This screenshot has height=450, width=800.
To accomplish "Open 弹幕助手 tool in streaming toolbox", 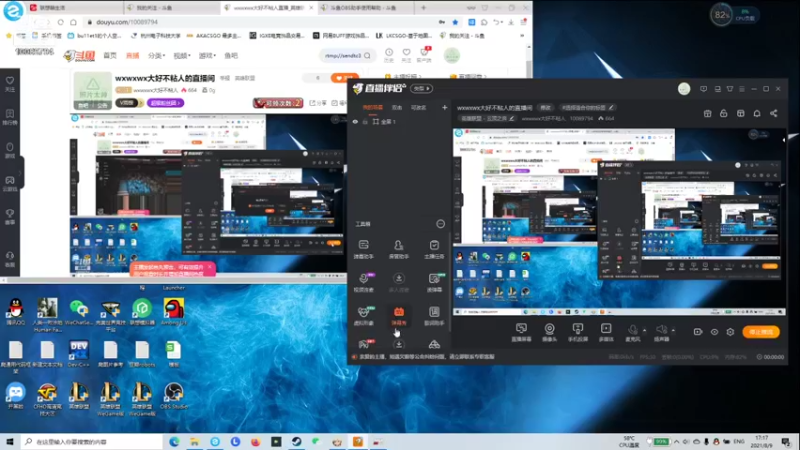I will coord(363,249).
